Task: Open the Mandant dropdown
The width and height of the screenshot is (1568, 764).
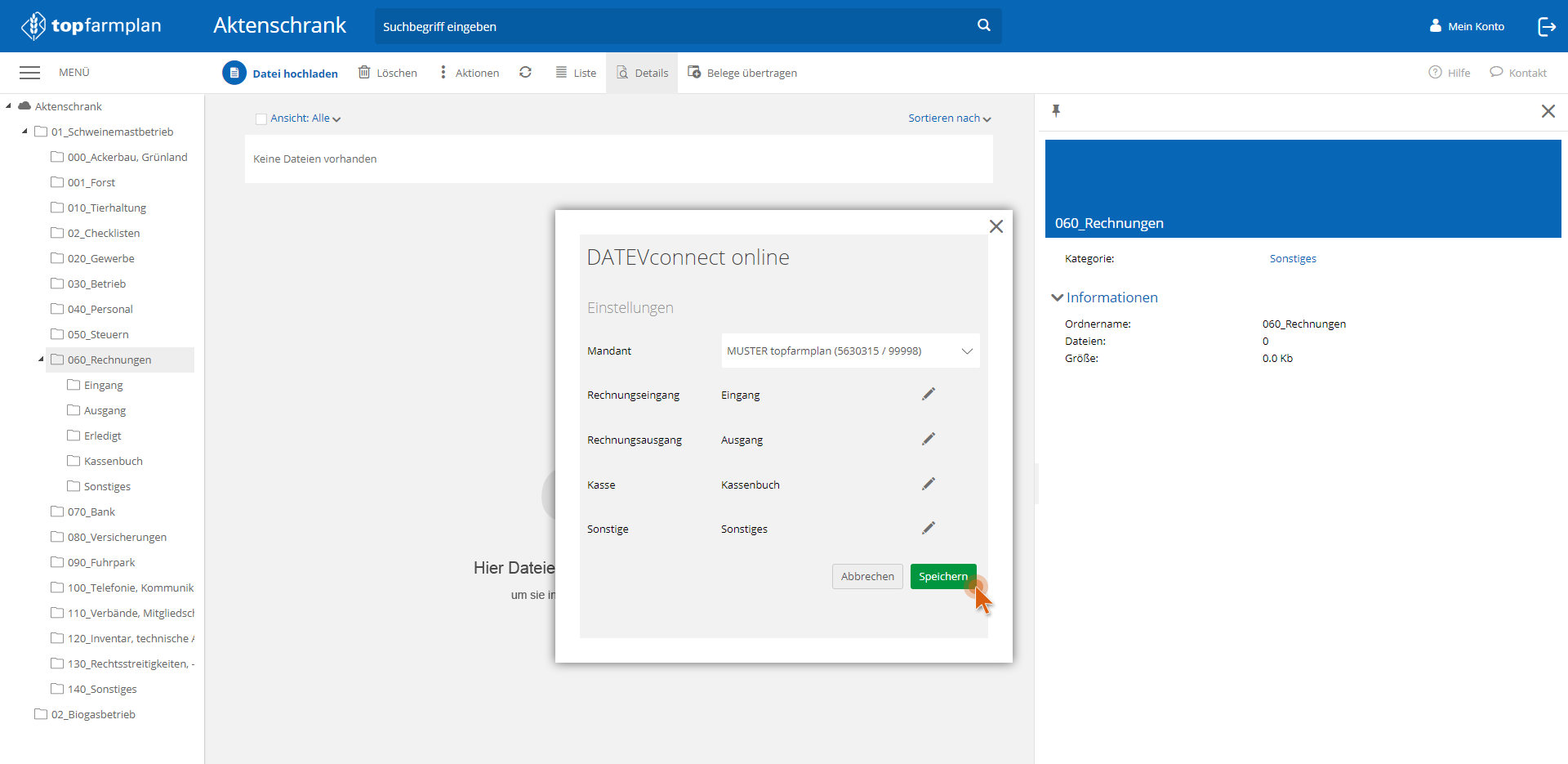Action: coord(850,351)
